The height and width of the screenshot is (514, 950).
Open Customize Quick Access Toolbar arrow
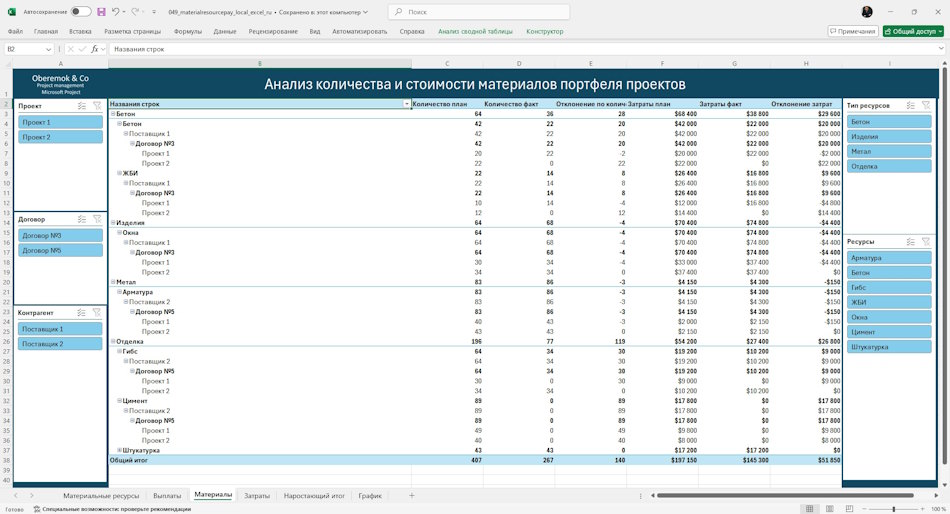point(154,12)
